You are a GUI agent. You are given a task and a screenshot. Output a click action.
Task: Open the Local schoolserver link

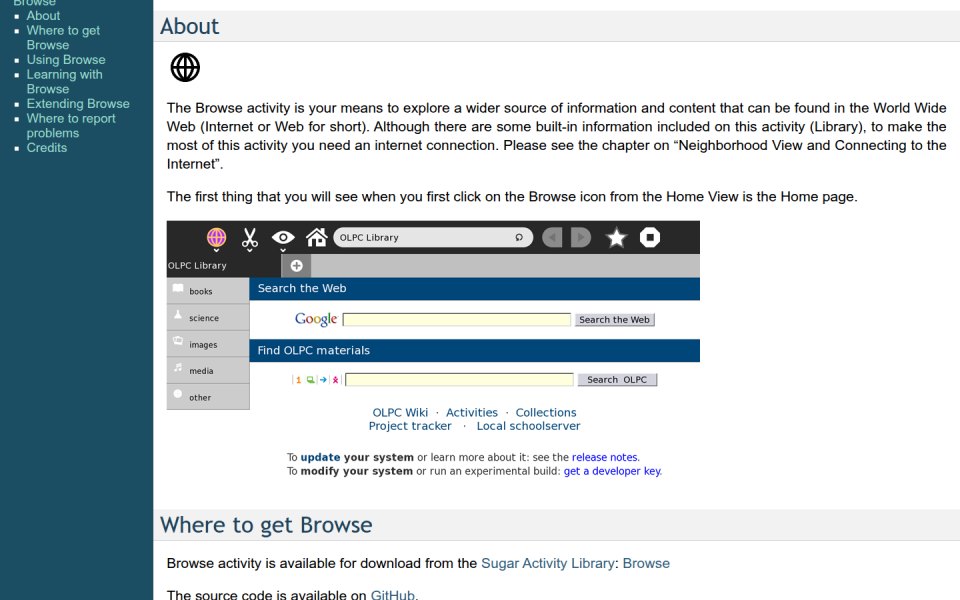528,426
